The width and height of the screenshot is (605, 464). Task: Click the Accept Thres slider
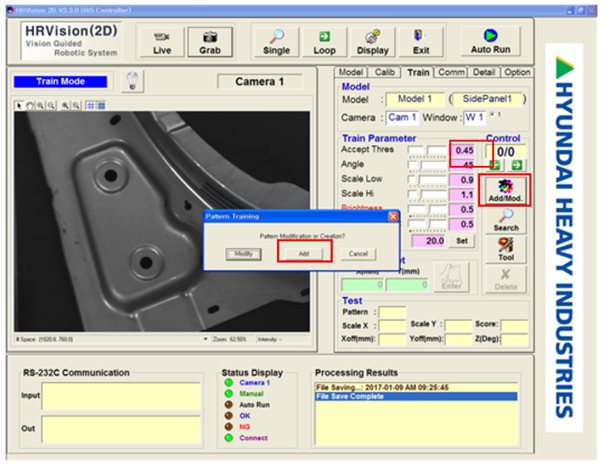tap(428, 151)
